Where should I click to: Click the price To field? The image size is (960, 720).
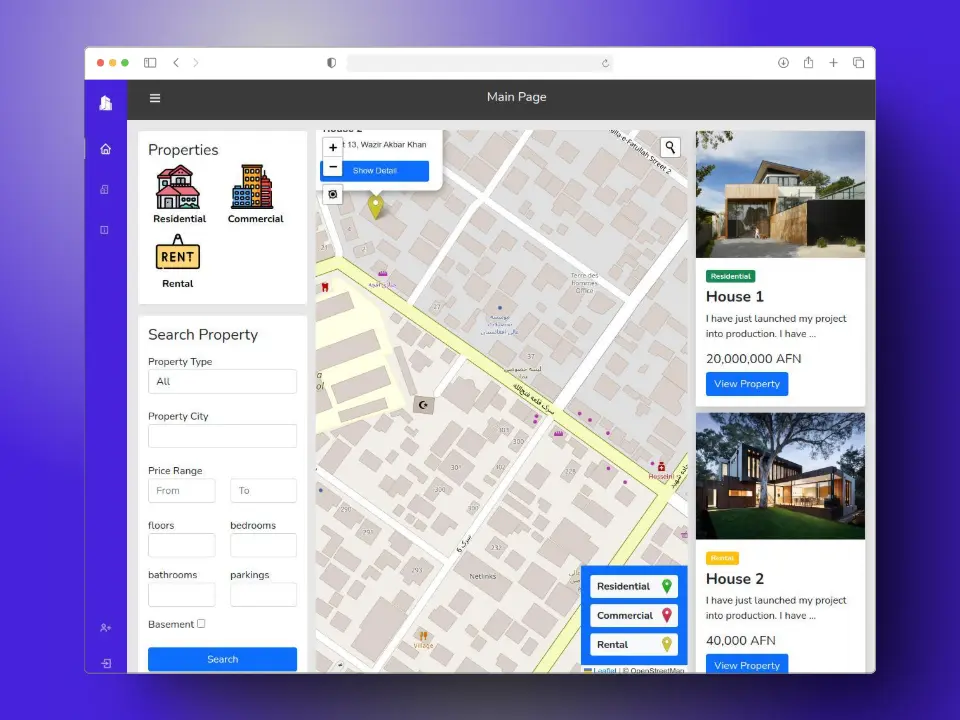(263, 490)
